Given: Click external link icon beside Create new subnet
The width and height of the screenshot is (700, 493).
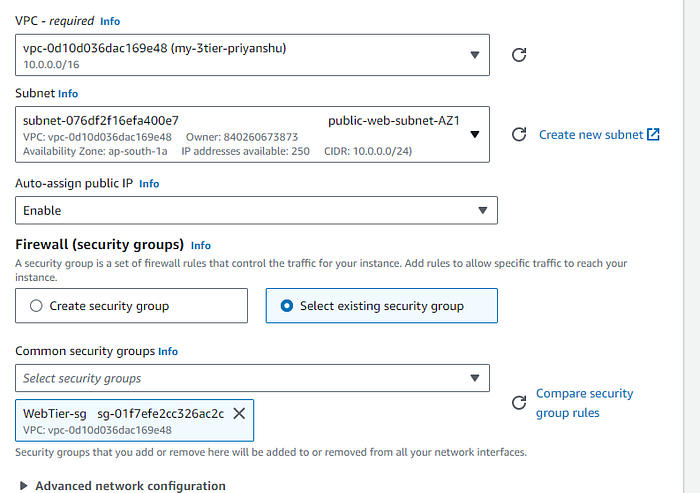Looking at the screenshot, I should pyautogui.click(x=653, y=134).
